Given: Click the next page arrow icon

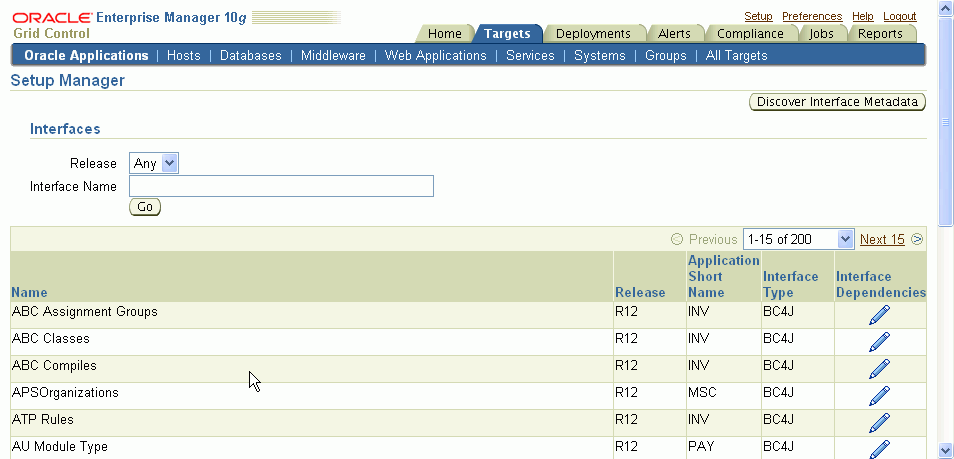Looking at the screenshot, I should pyautogui.click(x=917, y=239).
